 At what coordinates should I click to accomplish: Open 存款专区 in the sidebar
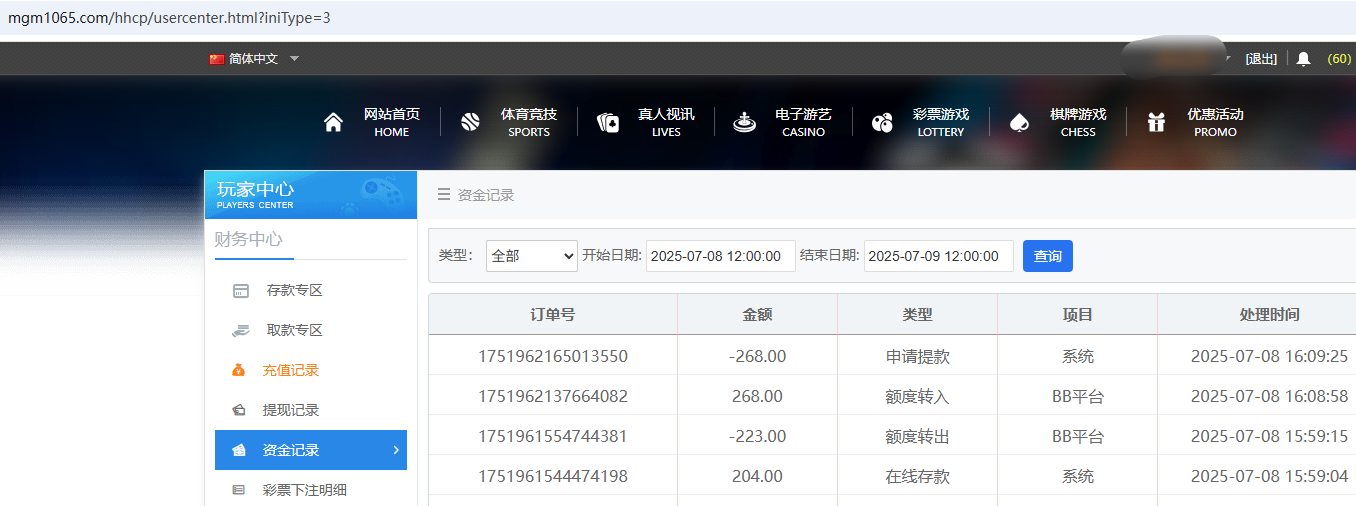(293, 291)
